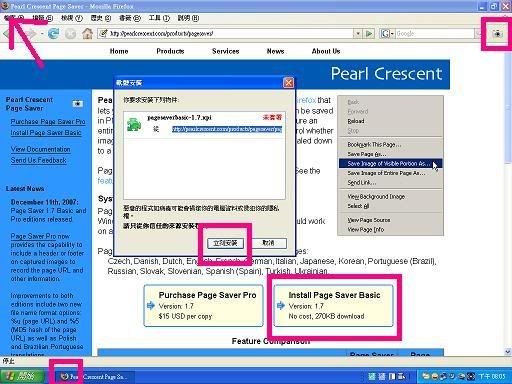
Task: Reload the page with the refresh icon
Action: click(53, 33)
